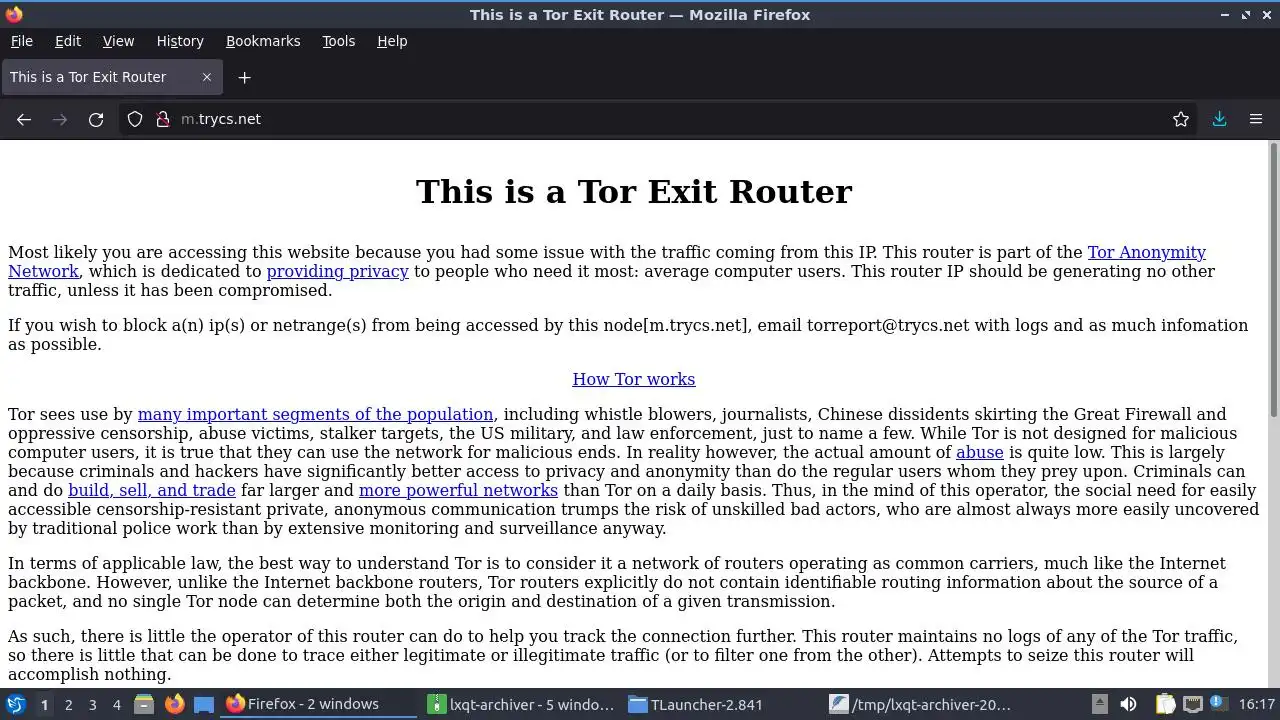Screen dimensions: 1280x720
Task: Click the page vertical scrollbar thumb
Action: (x=1274, y=280)
